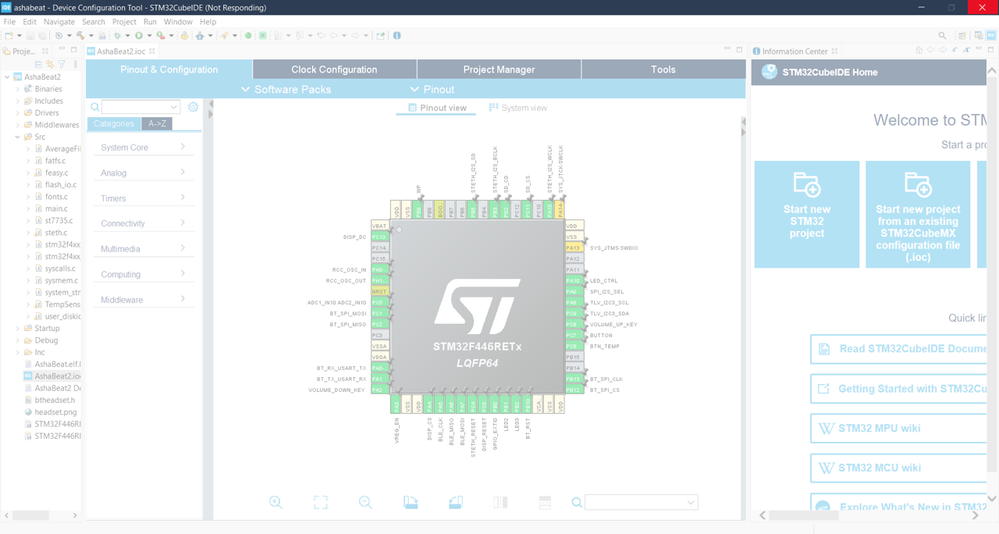Click the gear settings icon near categories search
This screenshot has height=534, width=999.
pyautogui.click(x=193, y=107)
